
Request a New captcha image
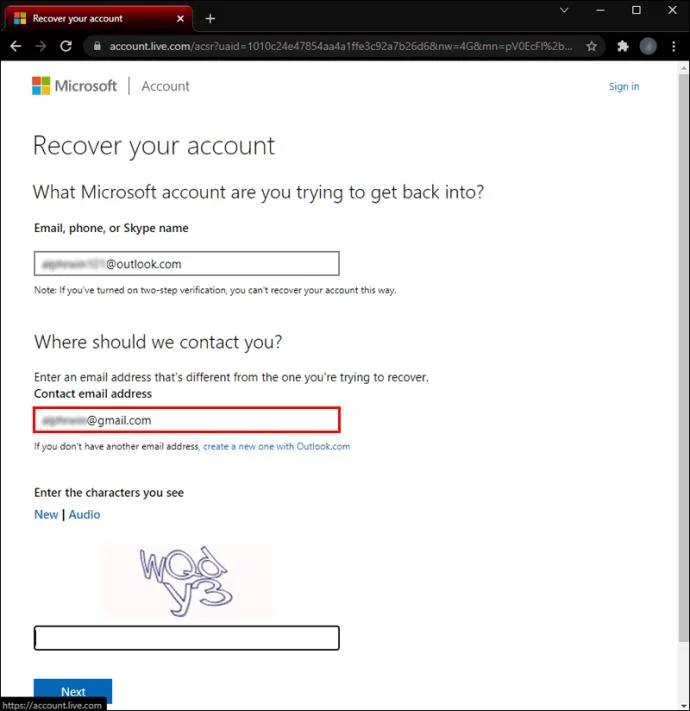[46, 515]
